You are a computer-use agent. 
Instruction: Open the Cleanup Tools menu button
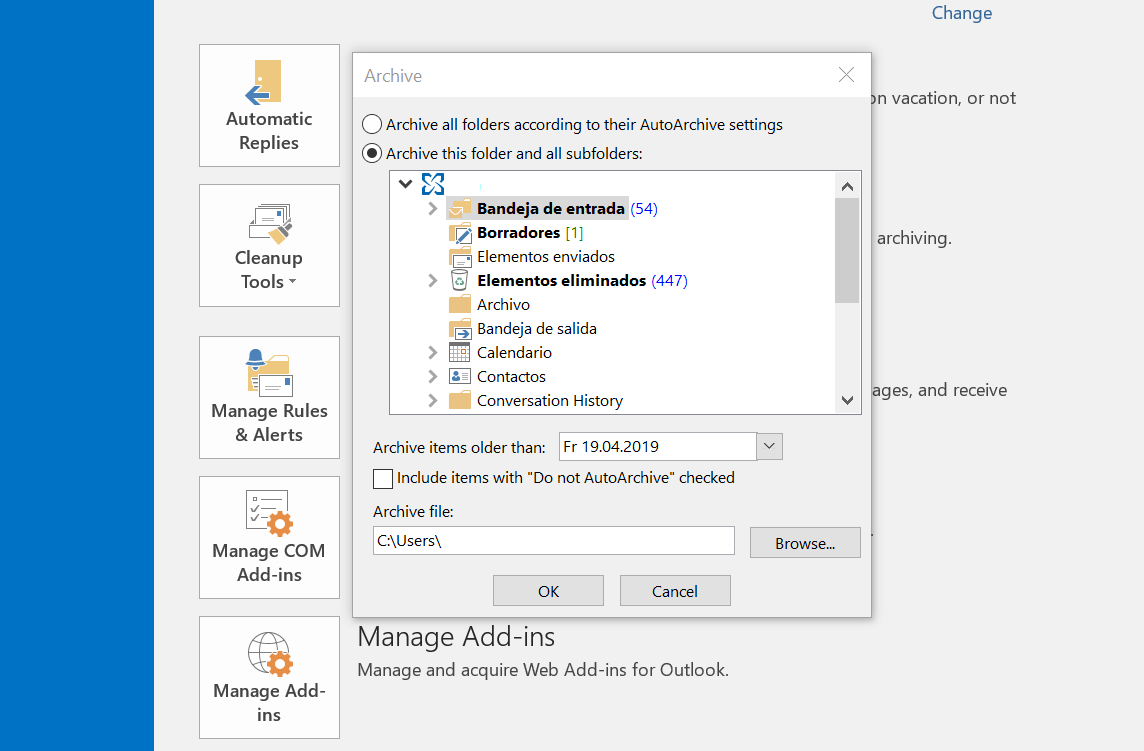tap(269, 245)
